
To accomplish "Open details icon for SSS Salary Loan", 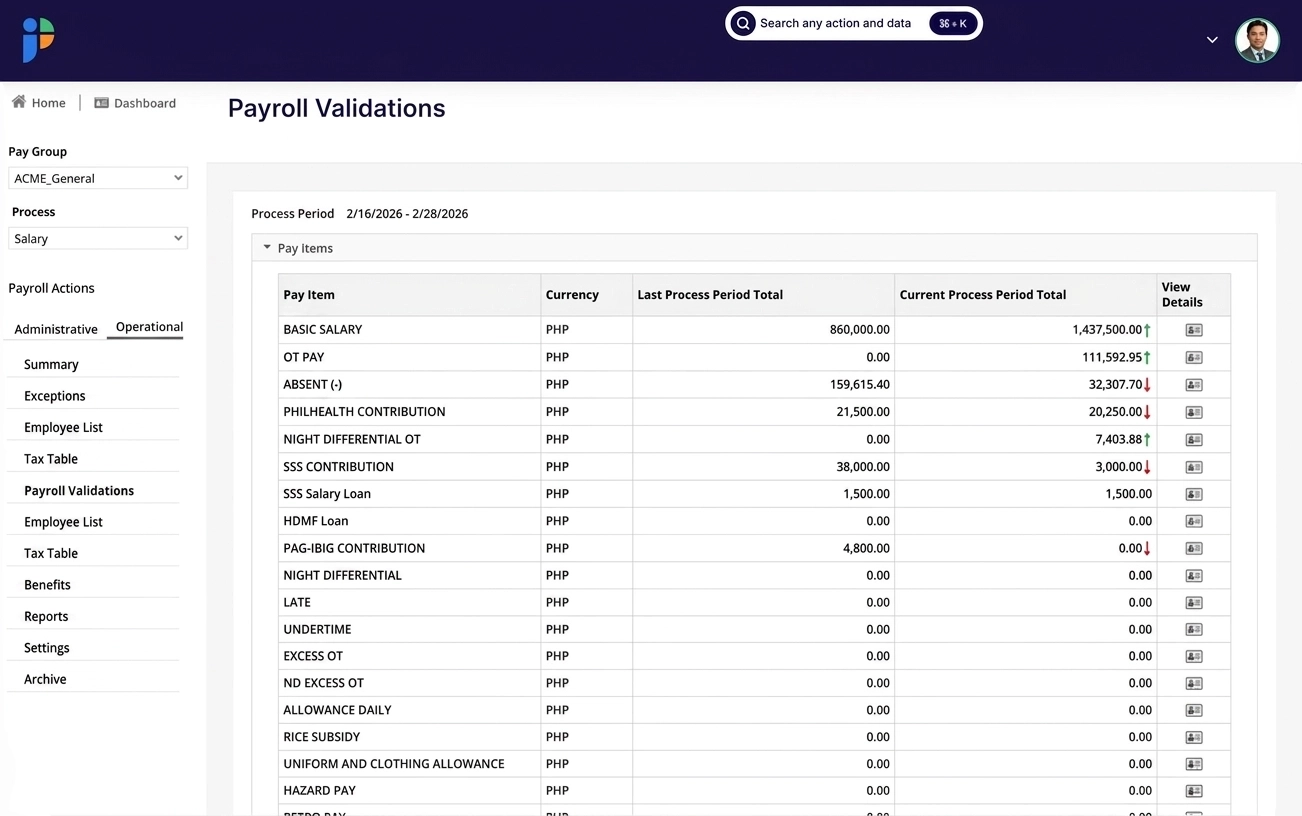I will (1193, 494).
